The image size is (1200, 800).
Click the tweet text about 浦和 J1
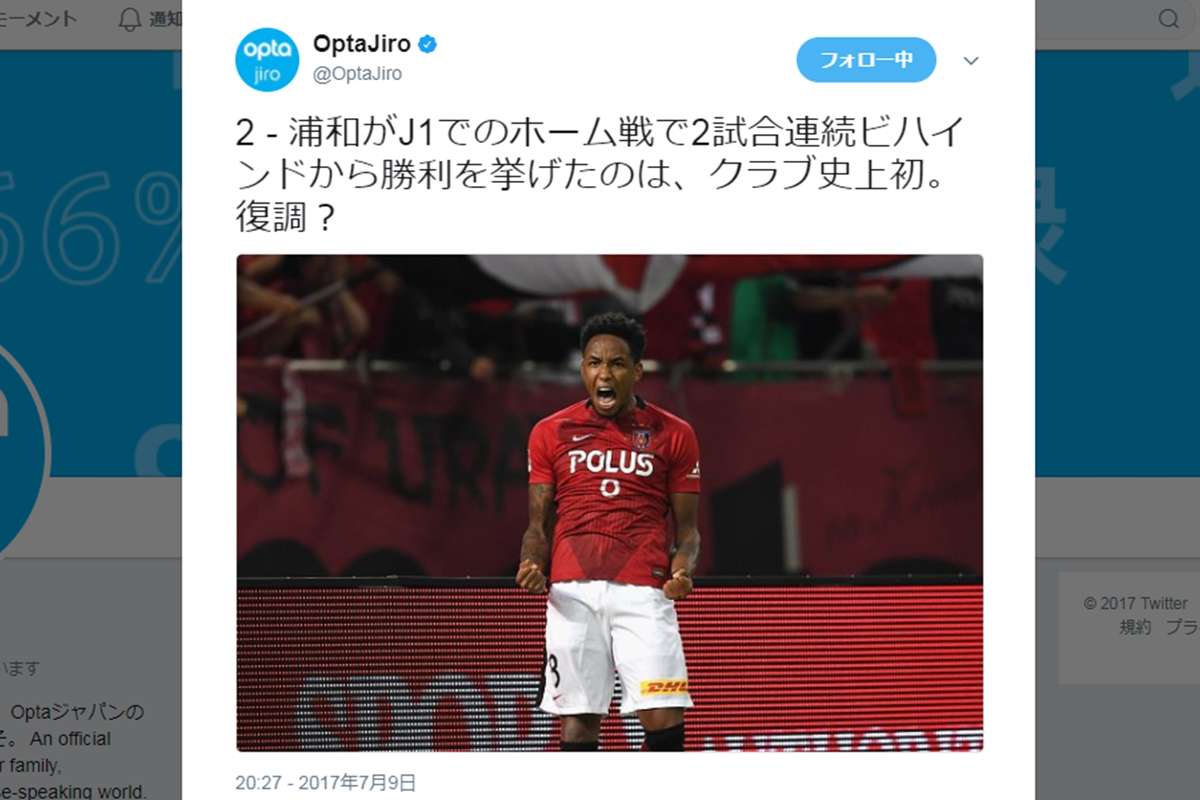(x=599, y=174)
